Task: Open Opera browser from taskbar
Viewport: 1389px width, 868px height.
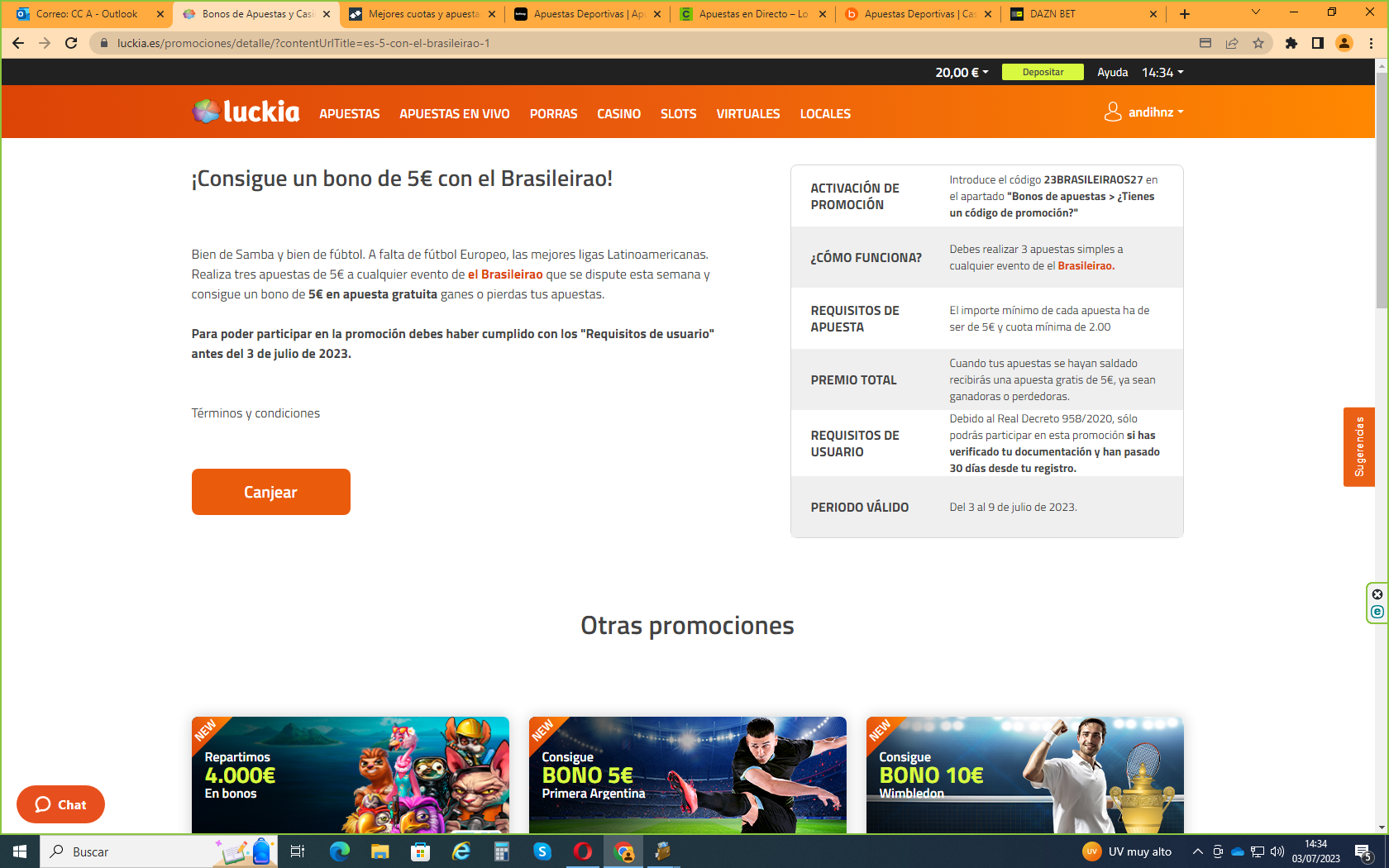Action: point(583,851)
